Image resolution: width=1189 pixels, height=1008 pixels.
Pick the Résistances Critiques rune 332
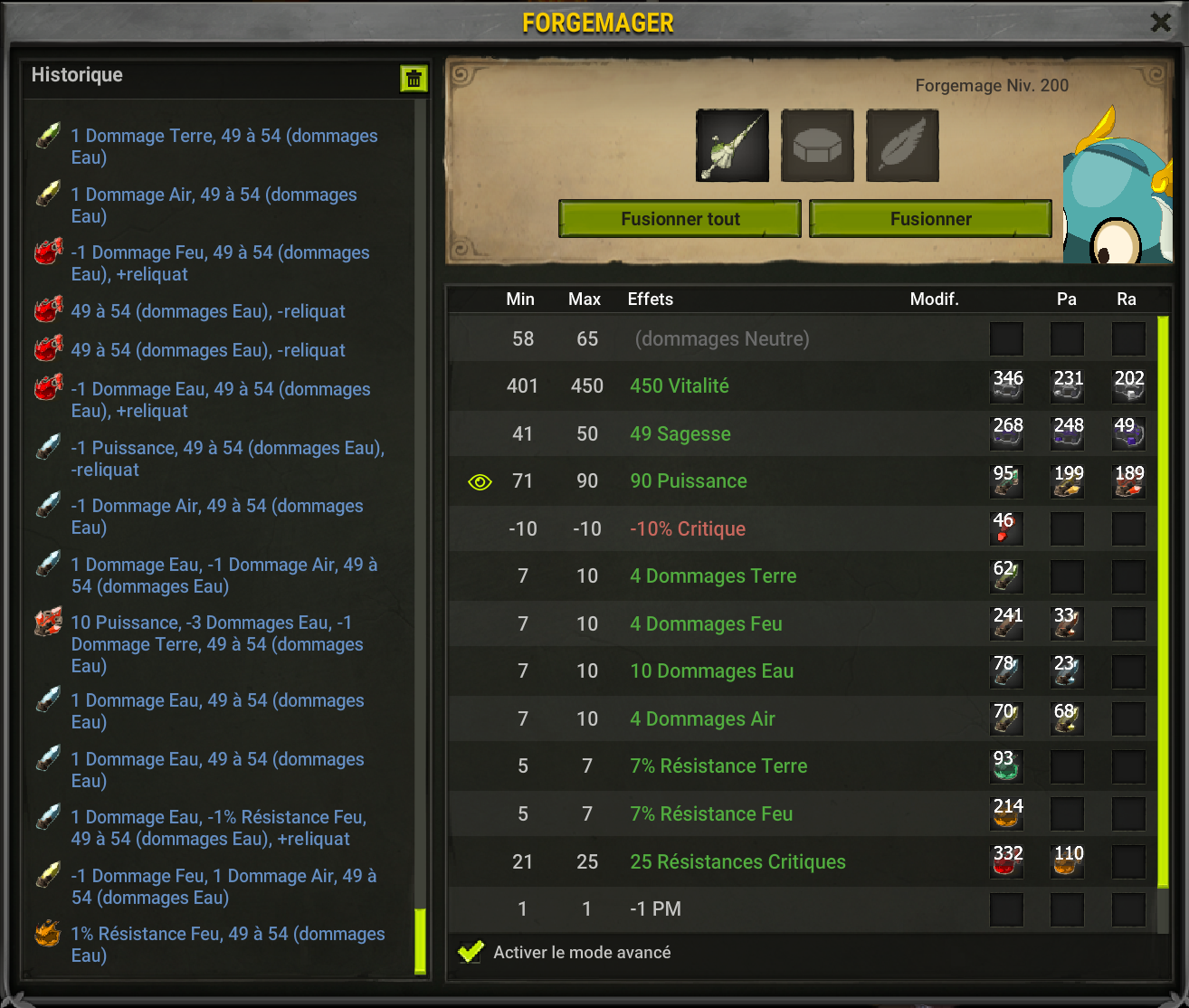(1007, 861)
